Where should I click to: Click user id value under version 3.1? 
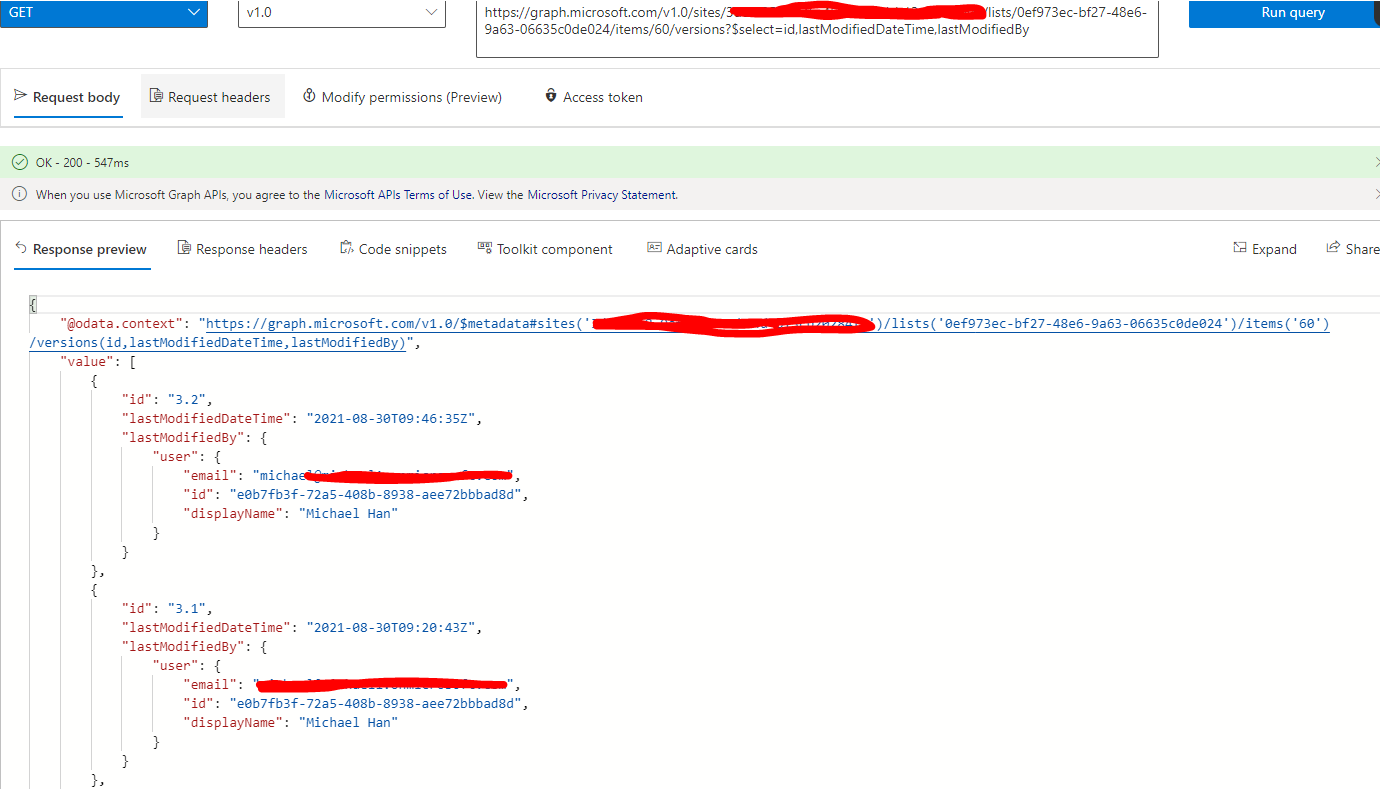coord(375,703)
